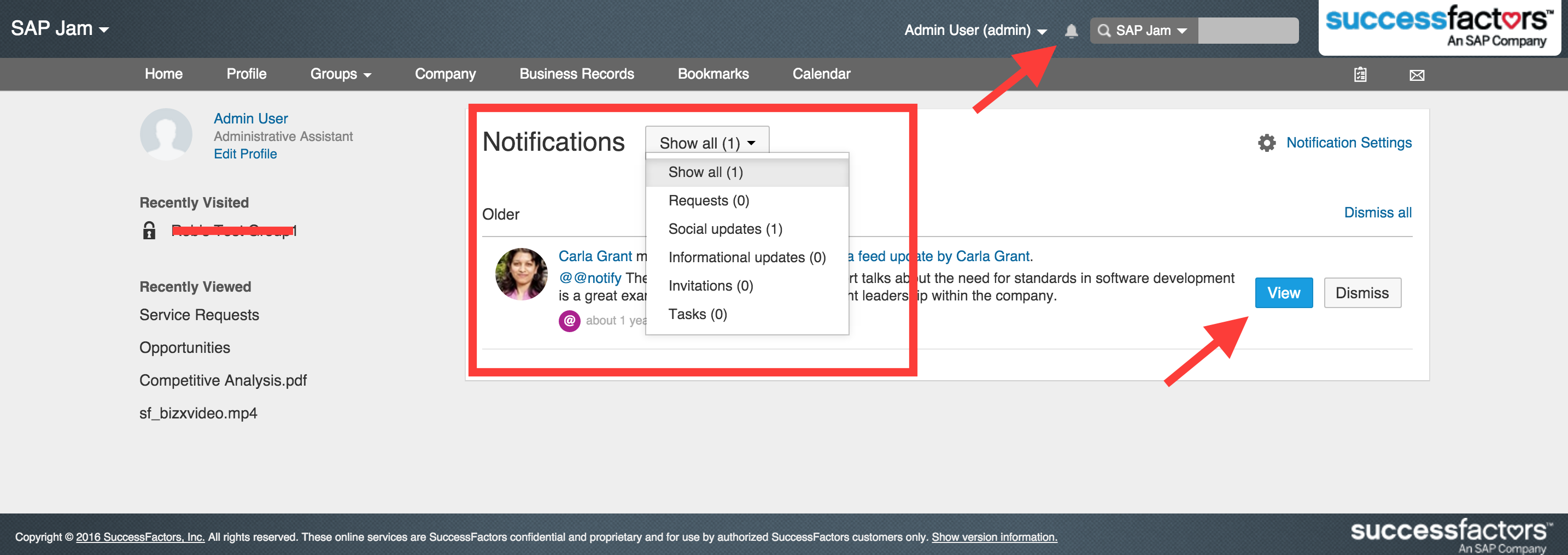Viewport: 1568px width, 555px height.
Task: Expand the Groups navigation dropdown
Action: coord(340,74)
